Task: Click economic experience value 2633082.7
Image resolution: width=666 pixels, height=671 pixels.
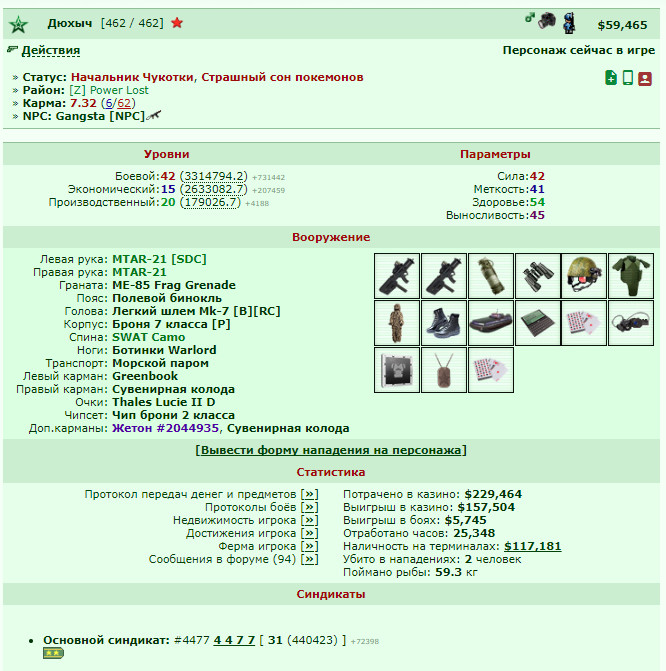Action: coord(214,189)
